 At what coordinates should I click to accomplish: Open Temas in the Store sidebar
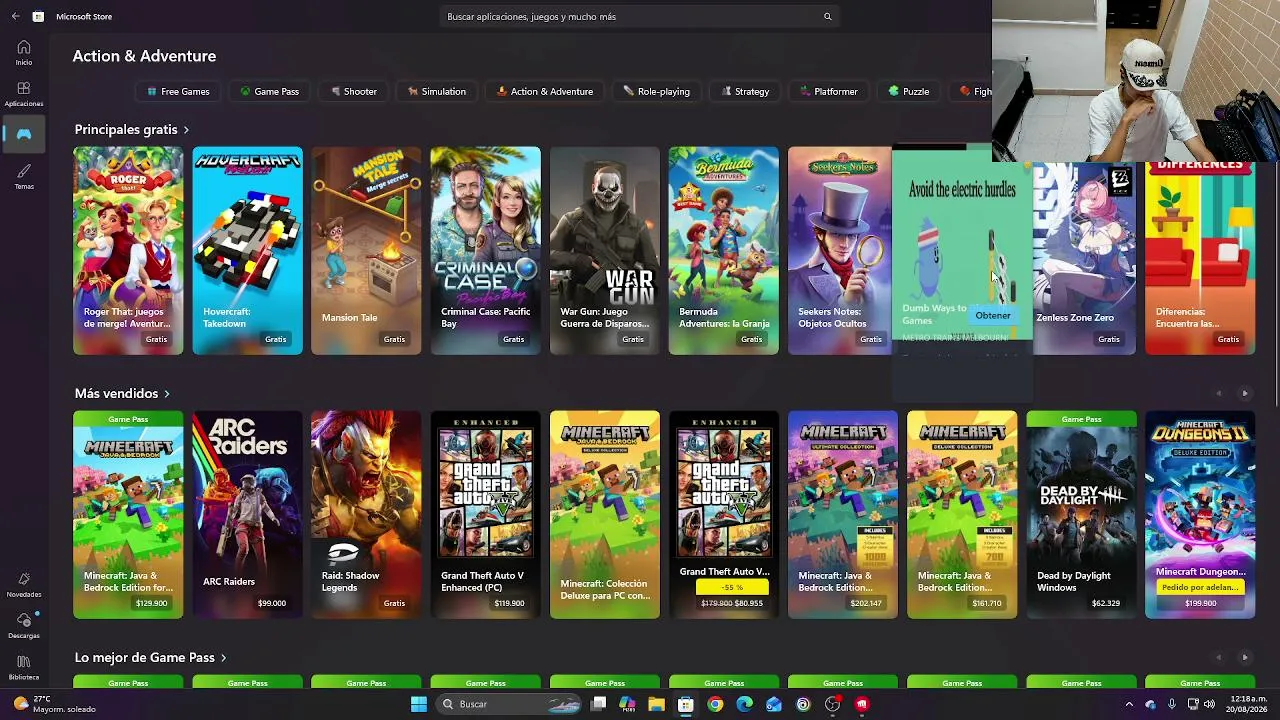24,176
